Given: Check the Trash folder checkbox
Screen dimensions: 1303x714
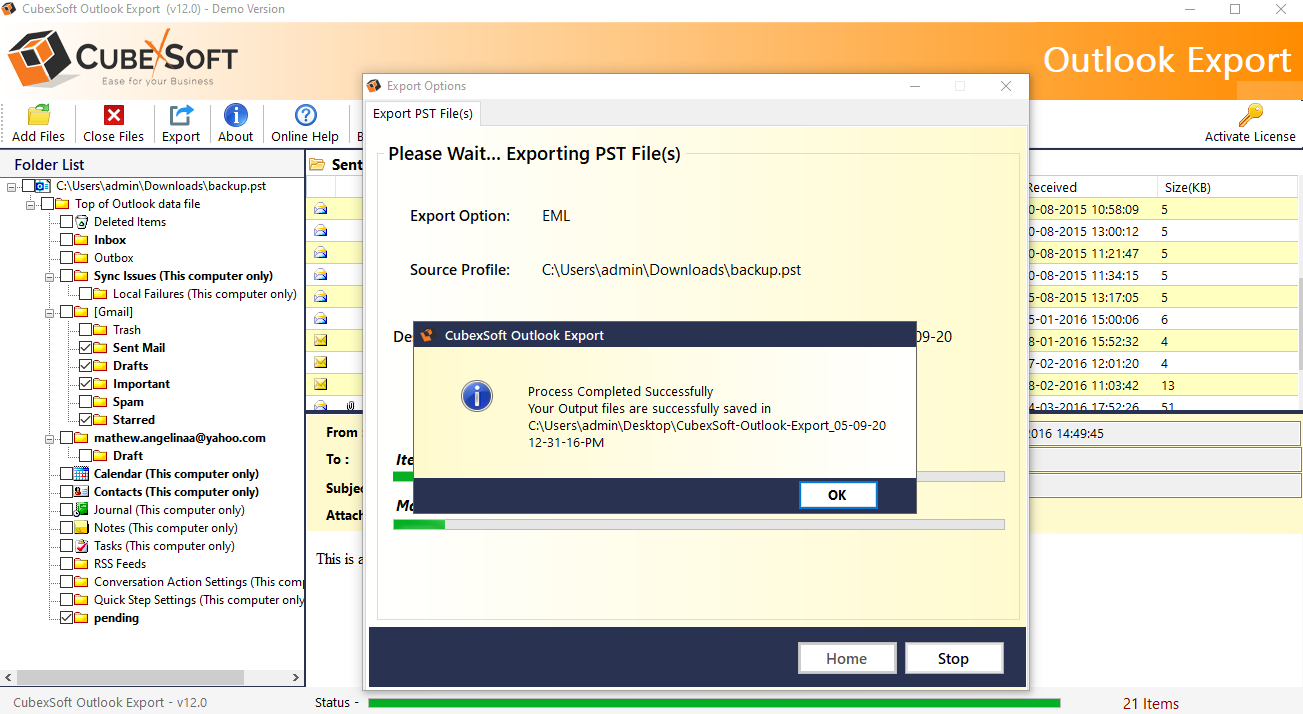Looking at the screenshot, I should [85, 330].
